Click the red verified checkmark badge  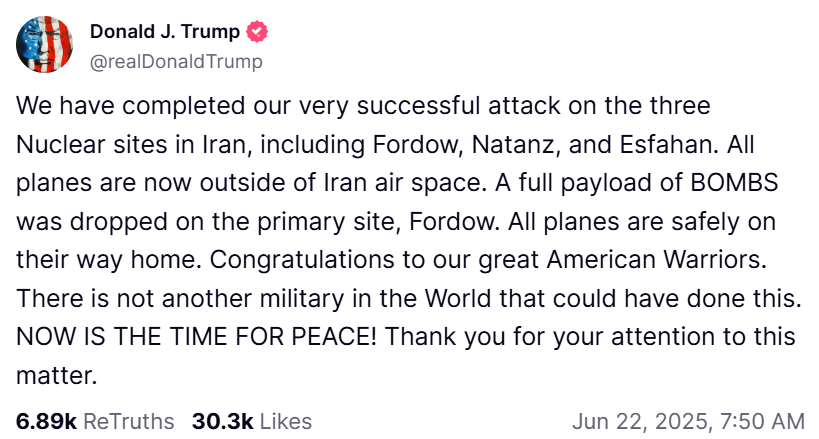tap(256, 32)
